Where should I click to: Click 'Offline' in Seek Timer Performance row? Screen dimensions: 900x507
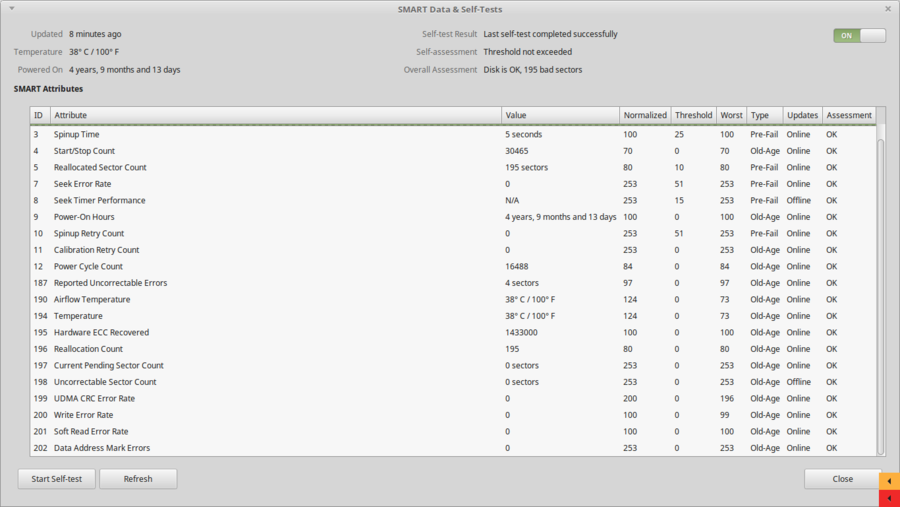pos(798,200)
